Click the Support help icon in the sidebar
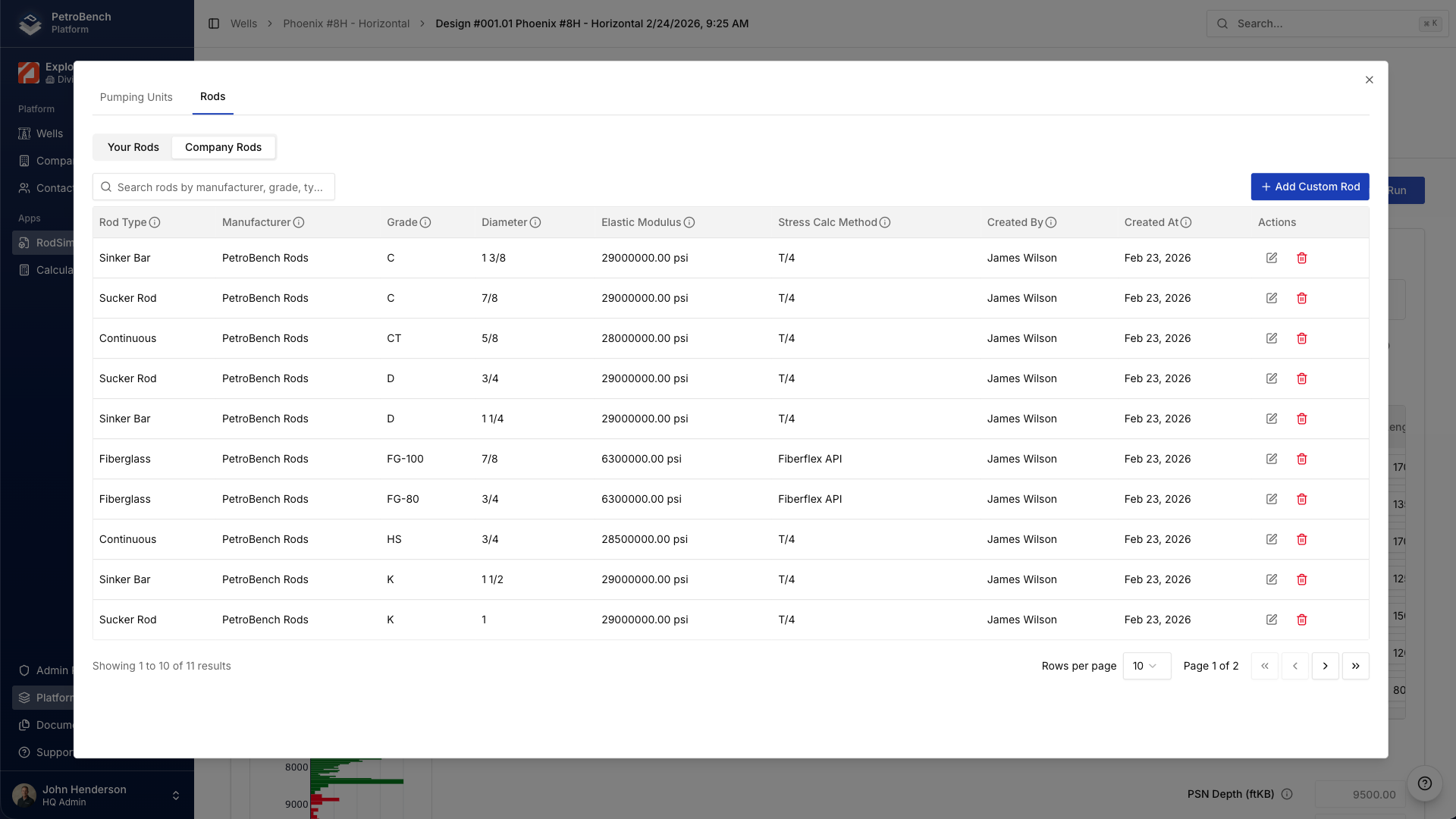This screenshot has height=819, width=1456. click(25, 752)
